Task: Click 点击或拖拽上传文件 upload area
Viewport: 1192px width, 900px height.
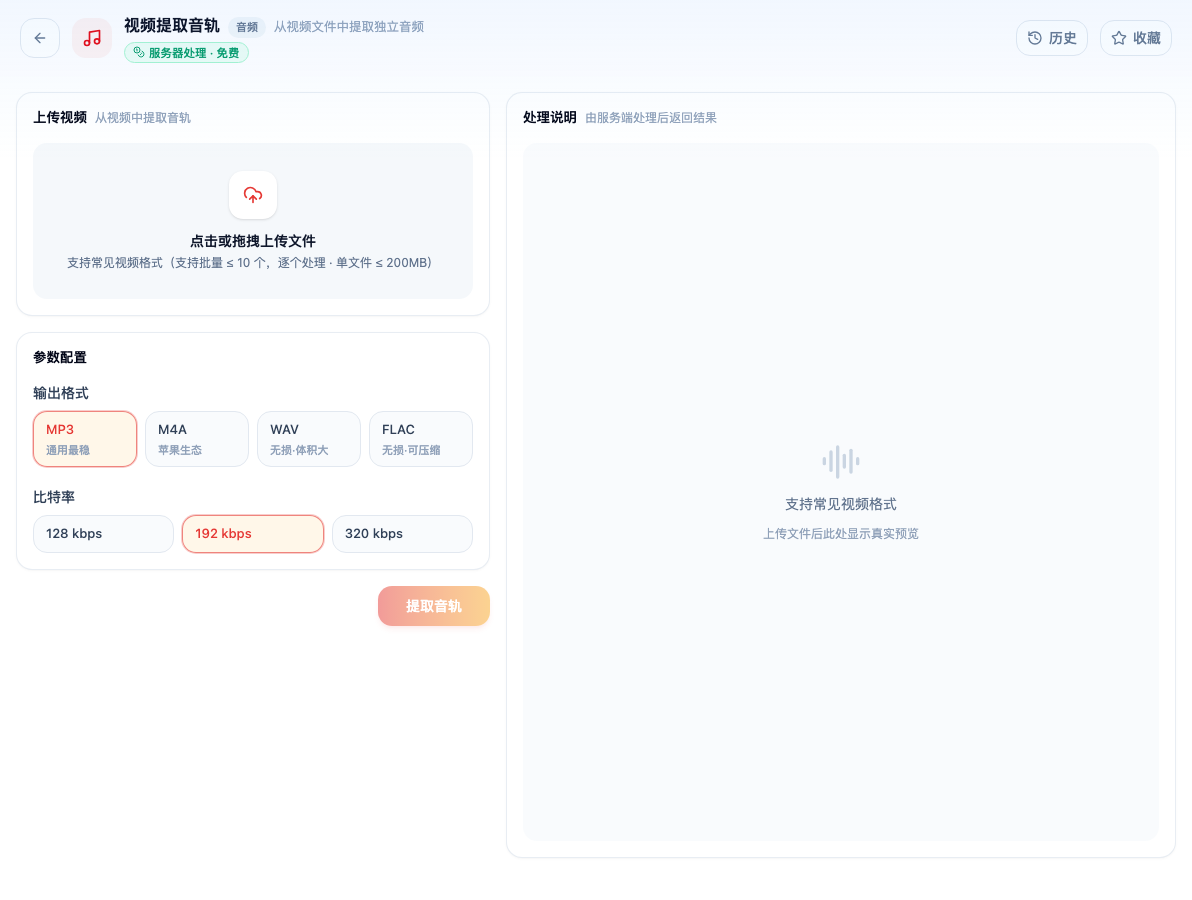Action: tap(253, 220)
